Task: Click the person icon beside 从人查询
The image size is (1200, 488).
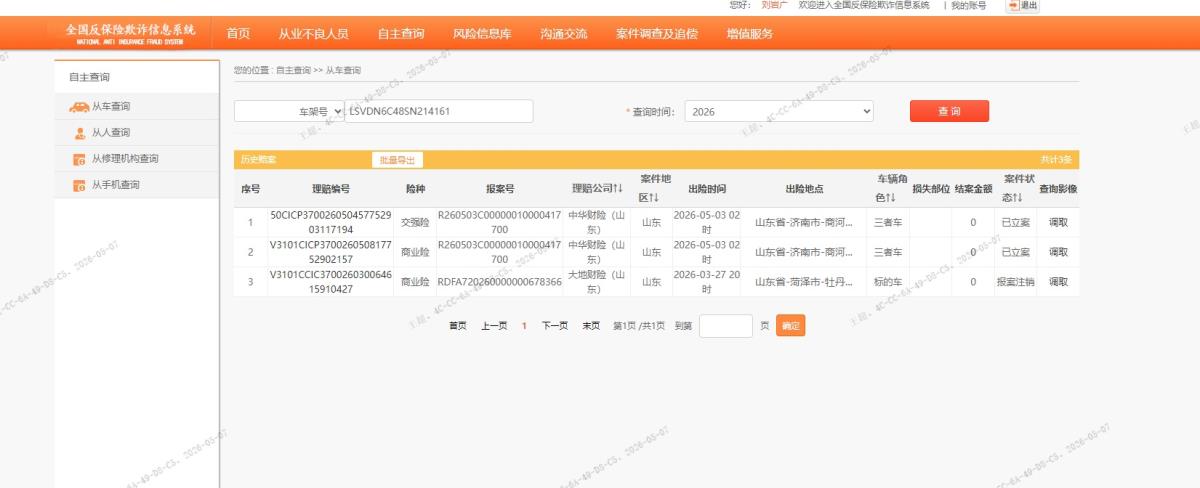Action: point(79,133)
